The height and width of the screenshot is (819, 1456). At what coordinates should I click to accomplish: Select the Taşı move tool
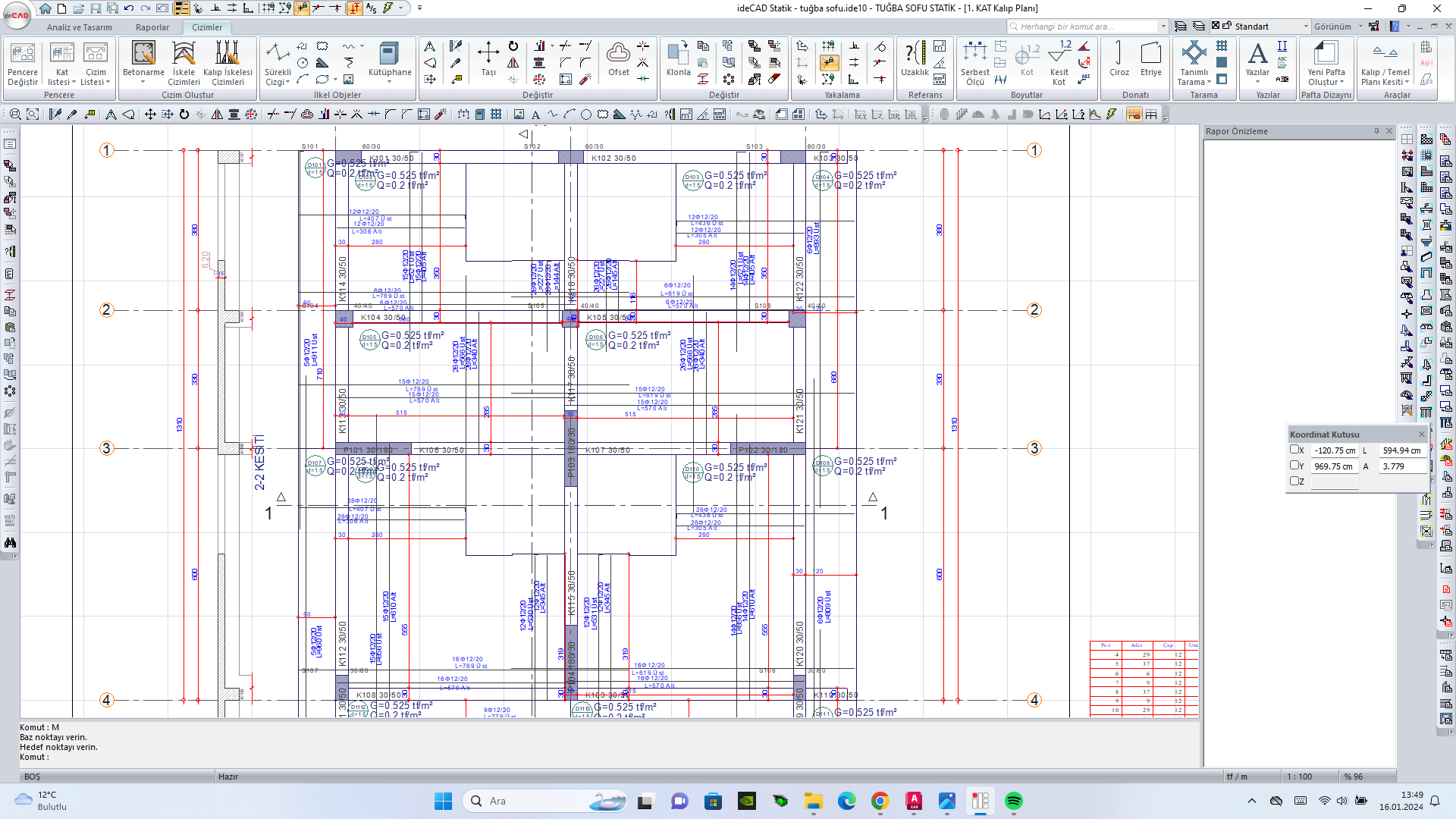click(x=488, y=60)
